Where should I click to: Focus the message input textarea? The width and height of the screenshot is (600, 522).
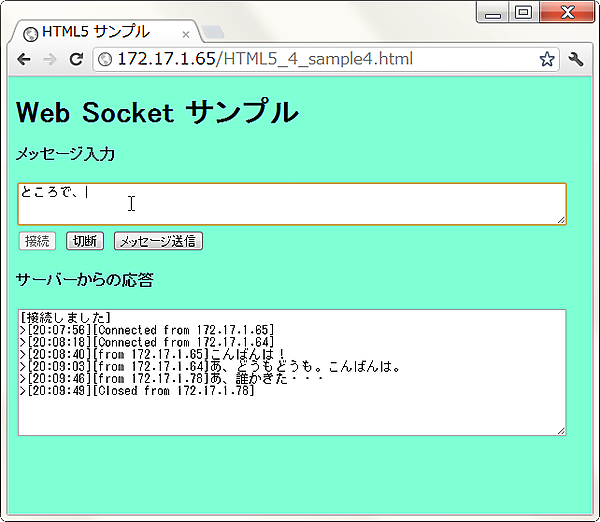[292, 204]
